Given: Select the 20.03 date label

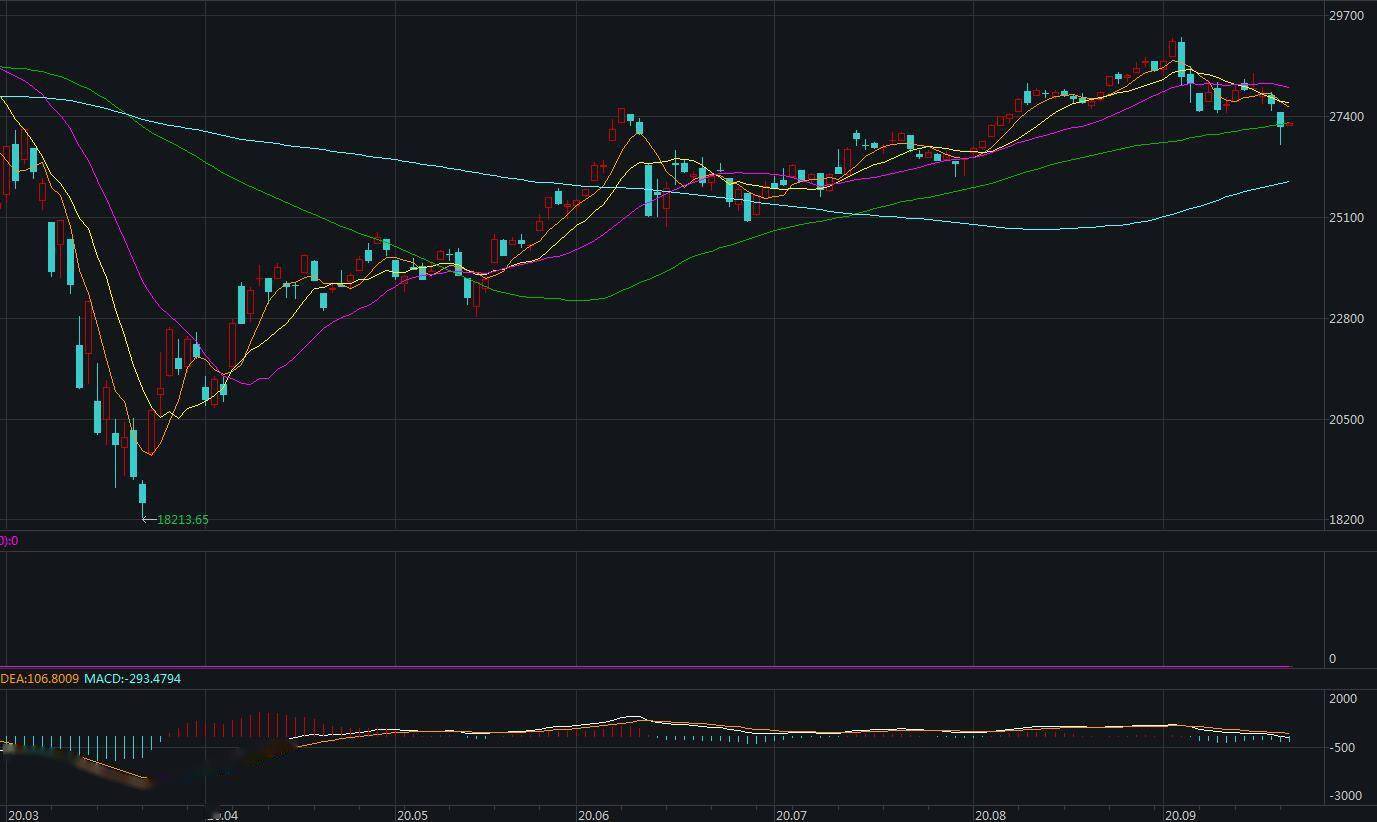Looking at the screenshot, I should [x=22, y=815].
